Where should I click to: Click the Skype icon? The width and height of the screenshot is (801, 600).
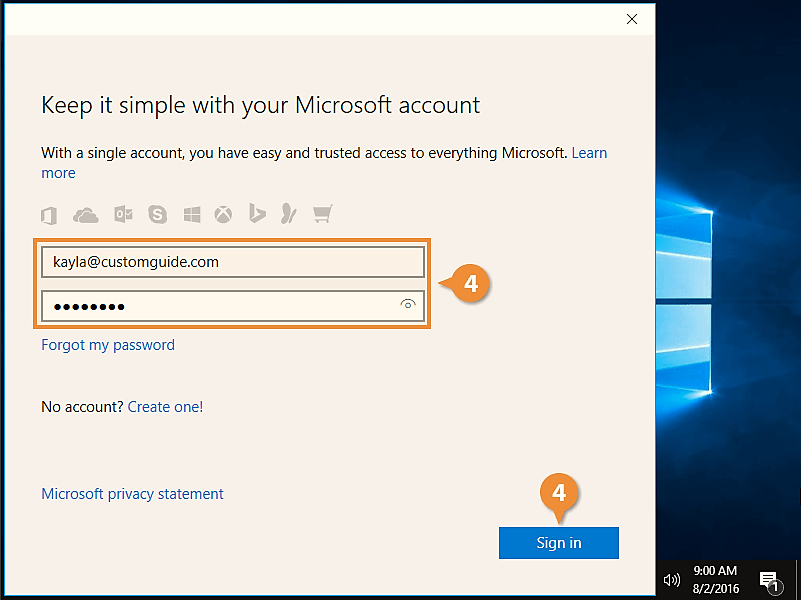pyautogui.click(x=157, y=214)
